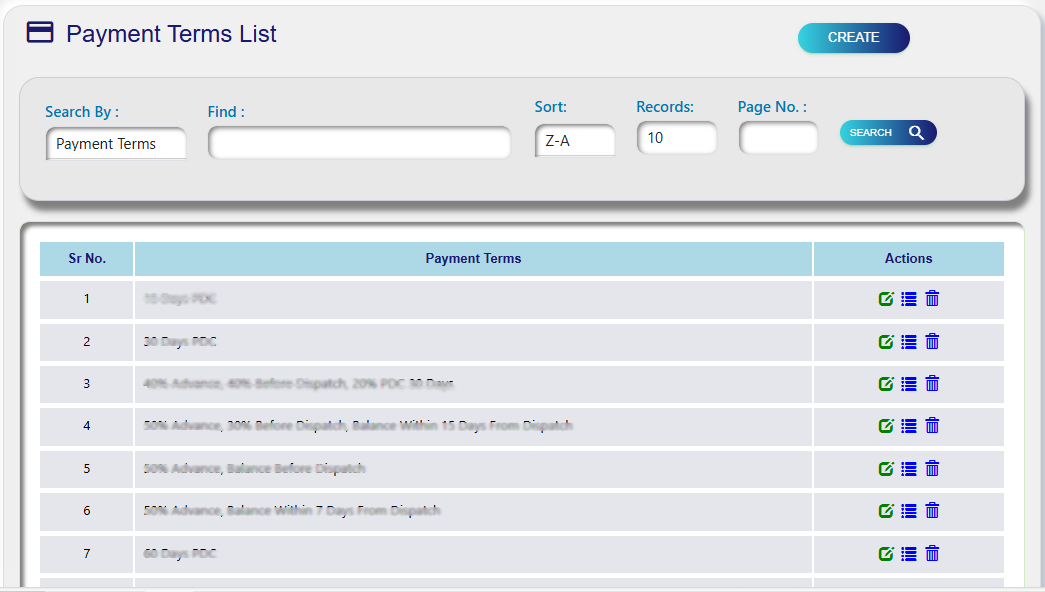This screenshot has width=1045, height=592.
Task: Click the card icon beside Payment Terms List
Action: (40, 32)
